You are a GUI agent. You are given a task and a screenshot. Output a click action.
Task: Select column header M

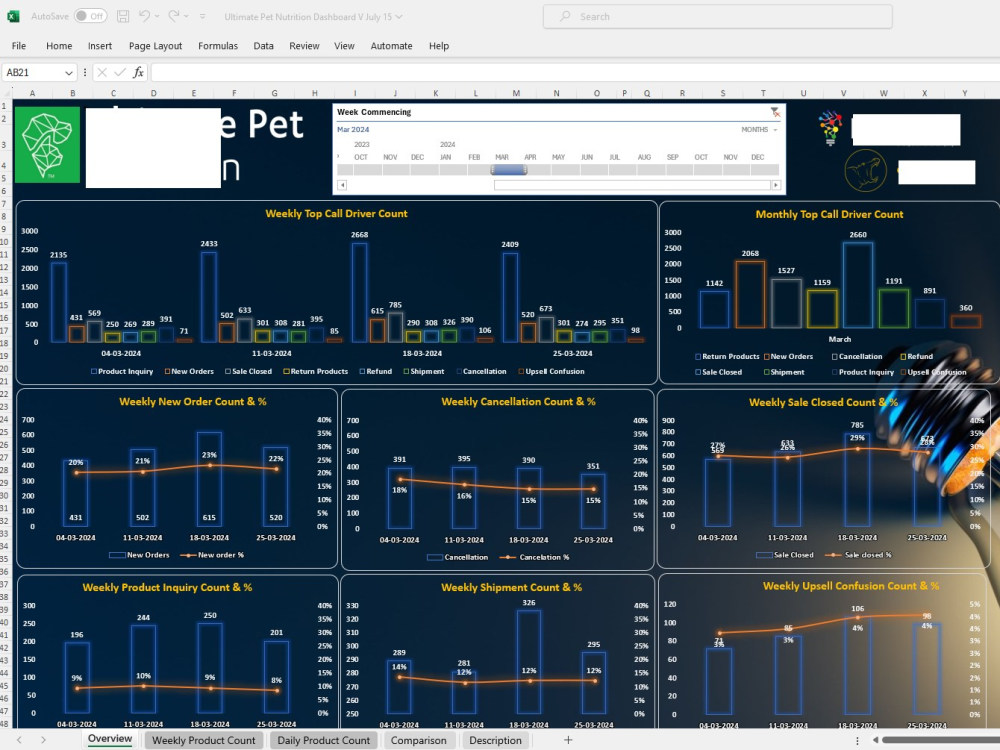point(516,93)
